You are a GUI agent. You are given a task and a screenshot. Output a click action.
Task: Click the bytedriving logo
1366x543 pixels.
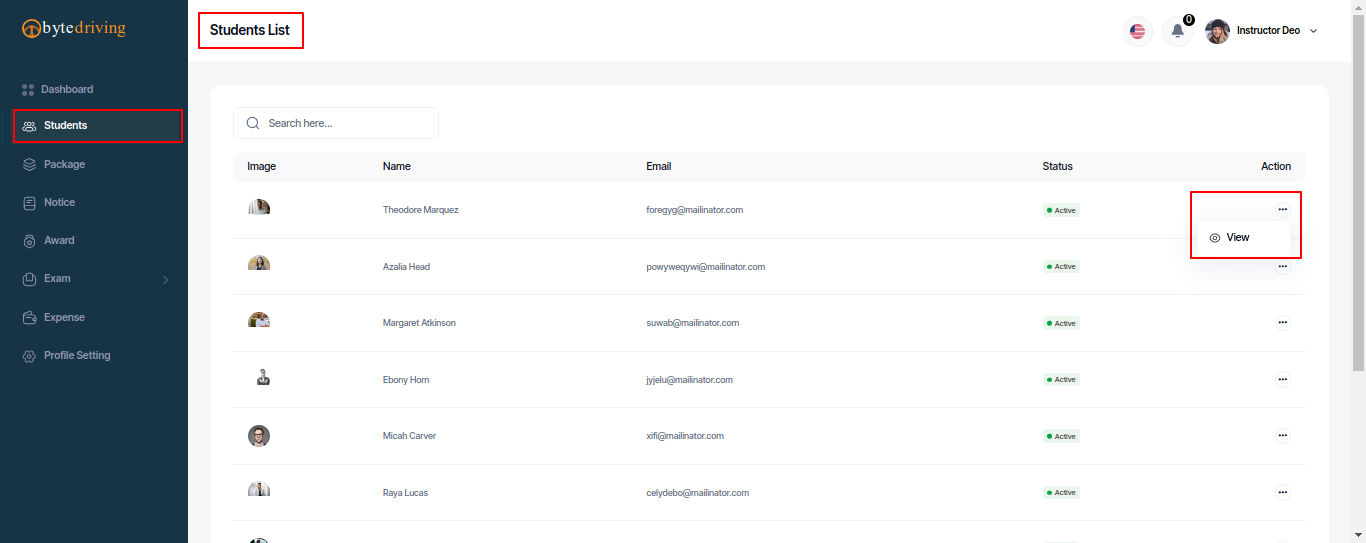pos(74,28)
